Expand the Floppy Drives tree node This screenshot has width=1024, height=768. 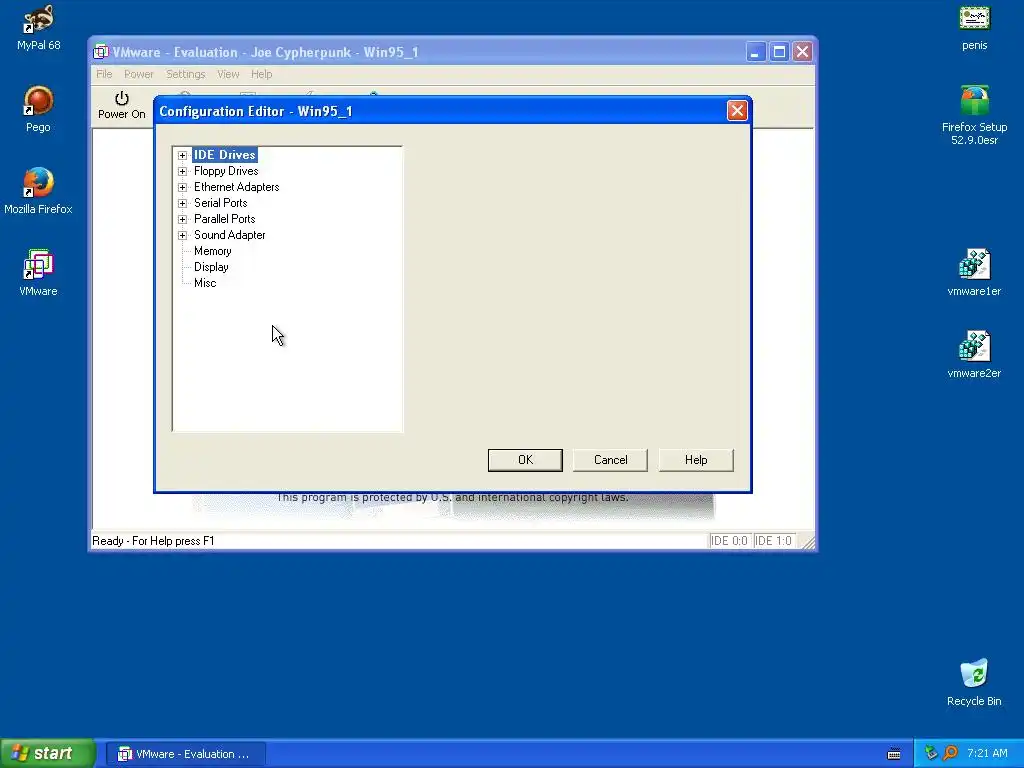tap(182, 171)
